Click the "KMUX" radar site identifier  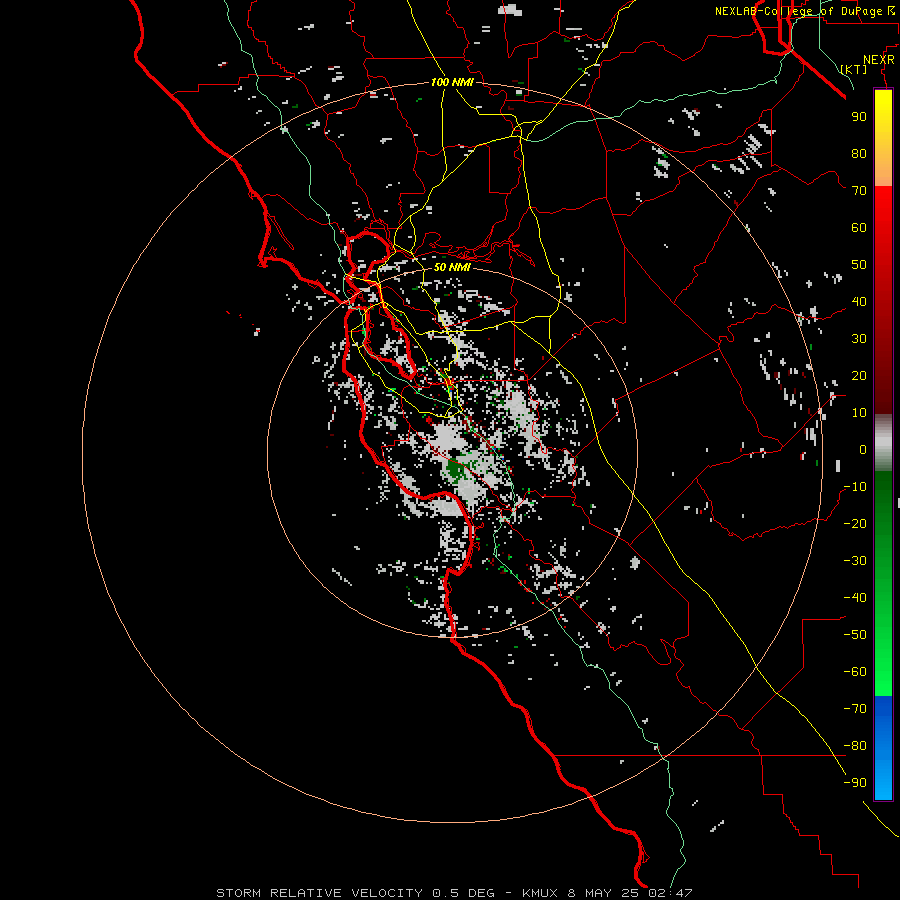click(540, 893)
